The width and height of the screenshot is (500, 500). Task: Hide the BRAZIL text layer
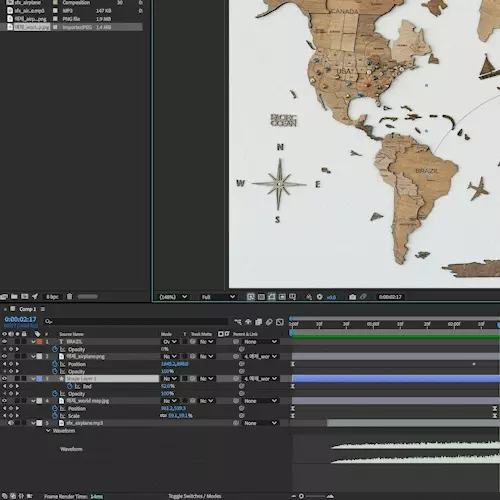[x=4, y=341]
